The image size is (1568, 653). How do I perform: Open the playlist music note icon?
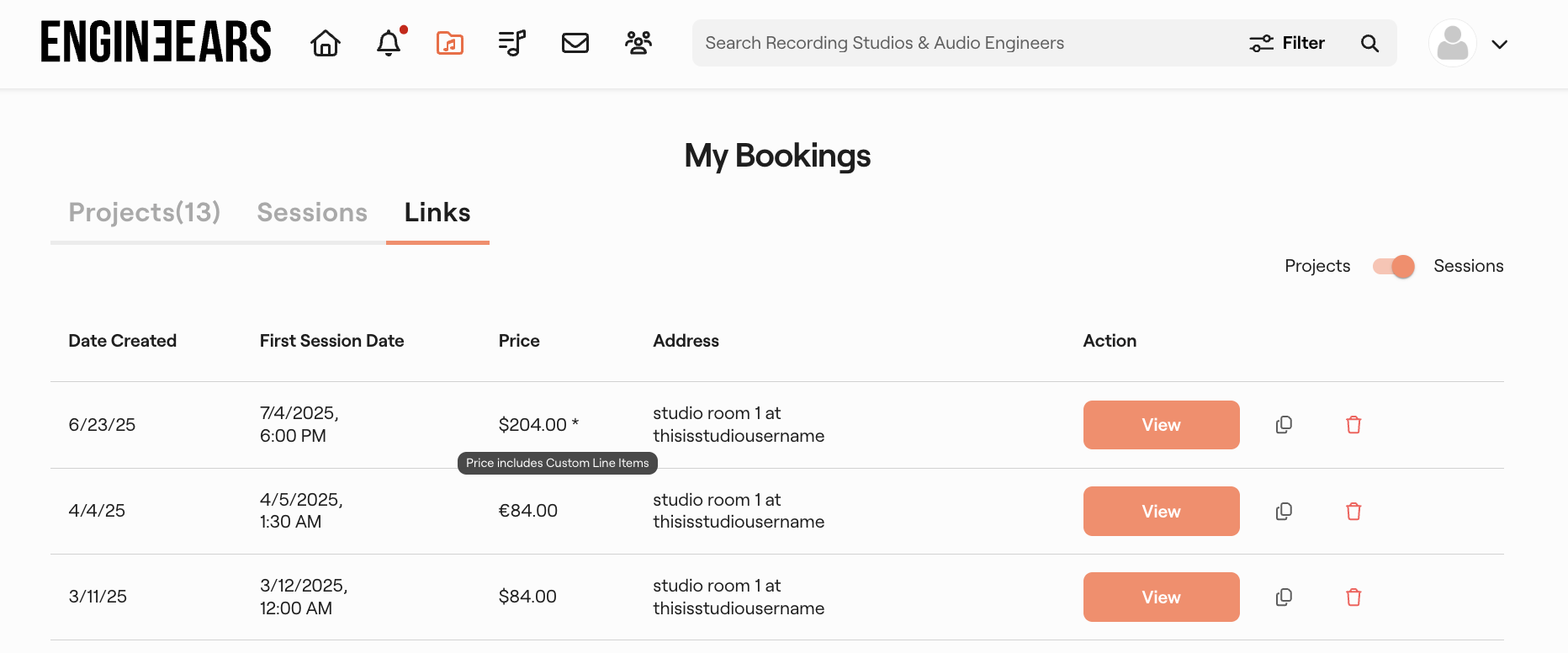pyautogui.click(x=511, y=43)
